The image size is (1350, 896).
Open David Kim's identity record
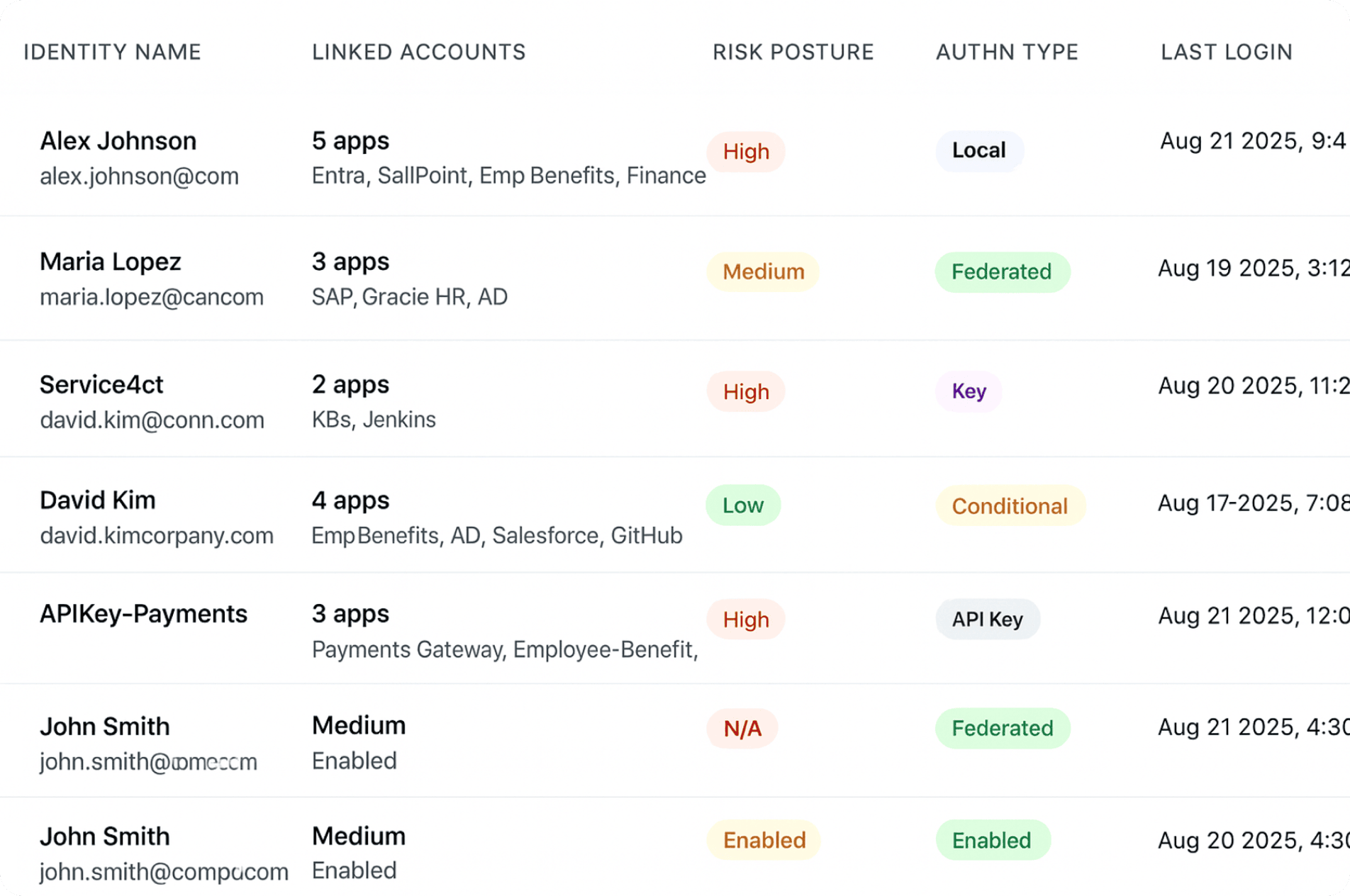98,500
